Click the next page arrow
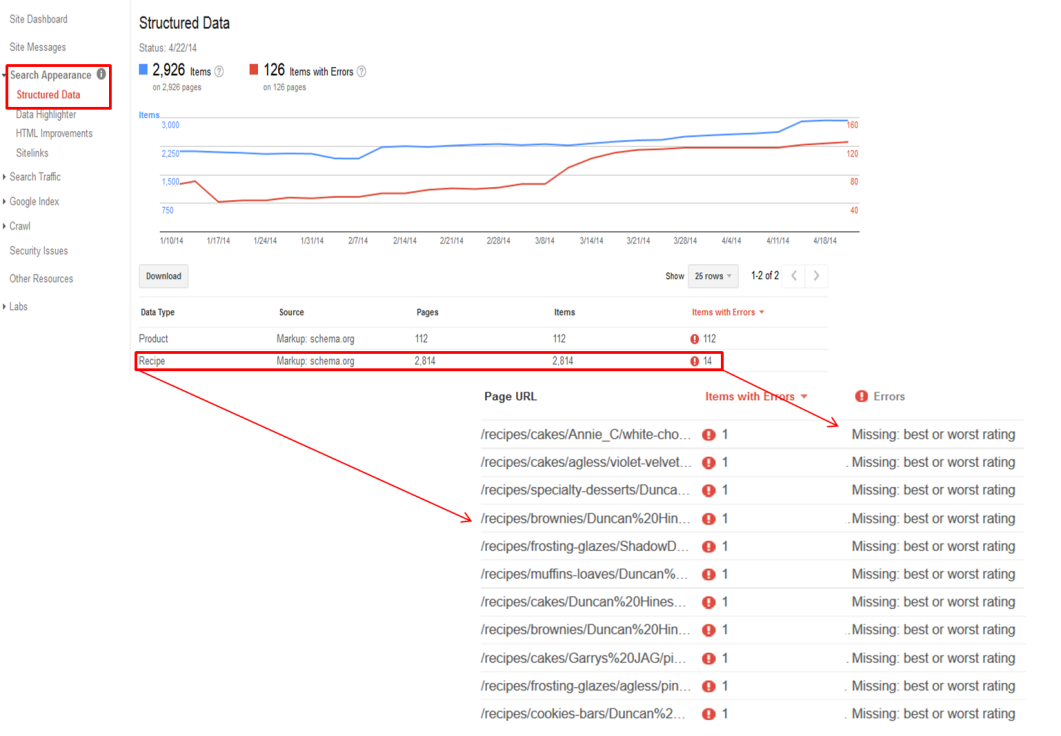 pos(817,276)
